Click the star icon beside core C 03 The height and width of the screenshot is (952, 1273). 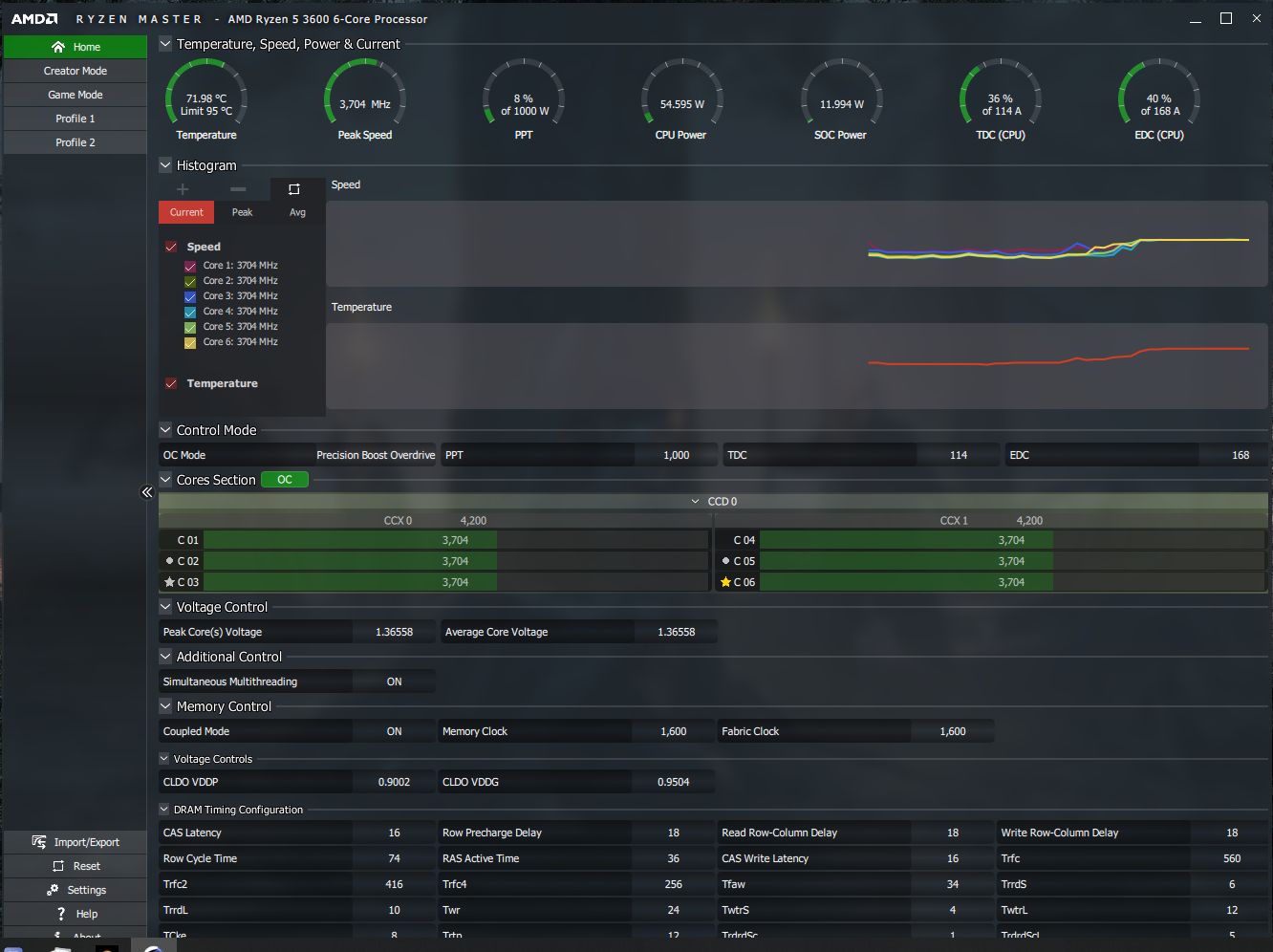(169, 582)
